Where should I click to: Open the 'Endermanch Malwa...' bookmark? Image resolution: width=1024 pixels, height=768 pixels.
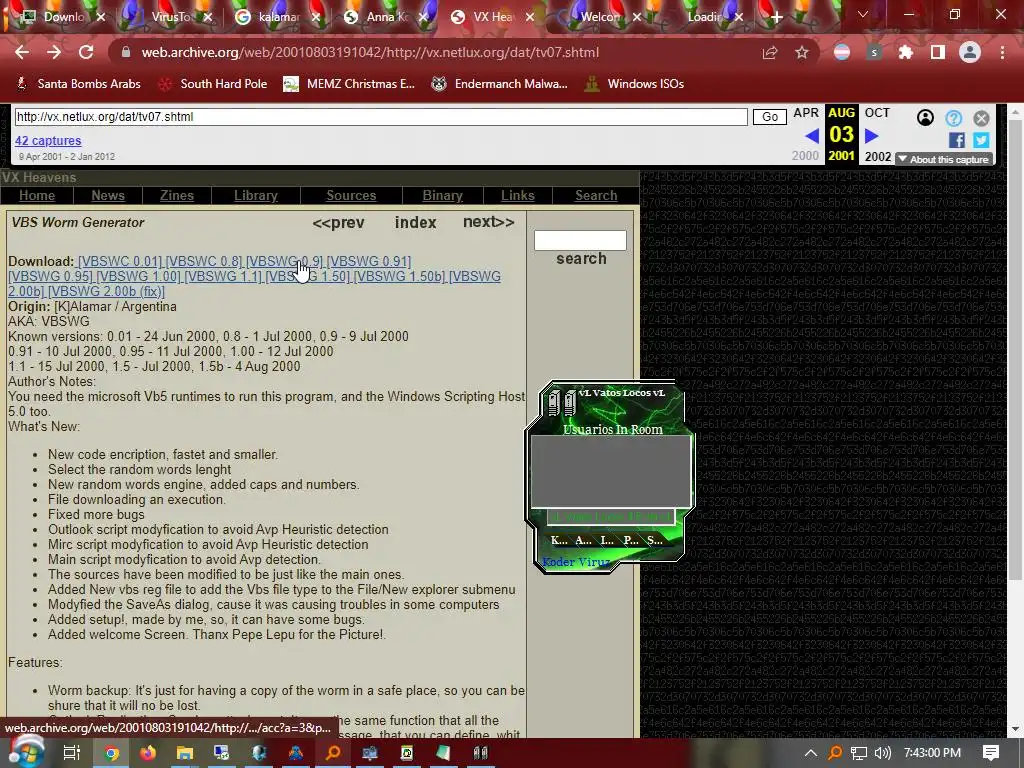click(x=500, y=84)
